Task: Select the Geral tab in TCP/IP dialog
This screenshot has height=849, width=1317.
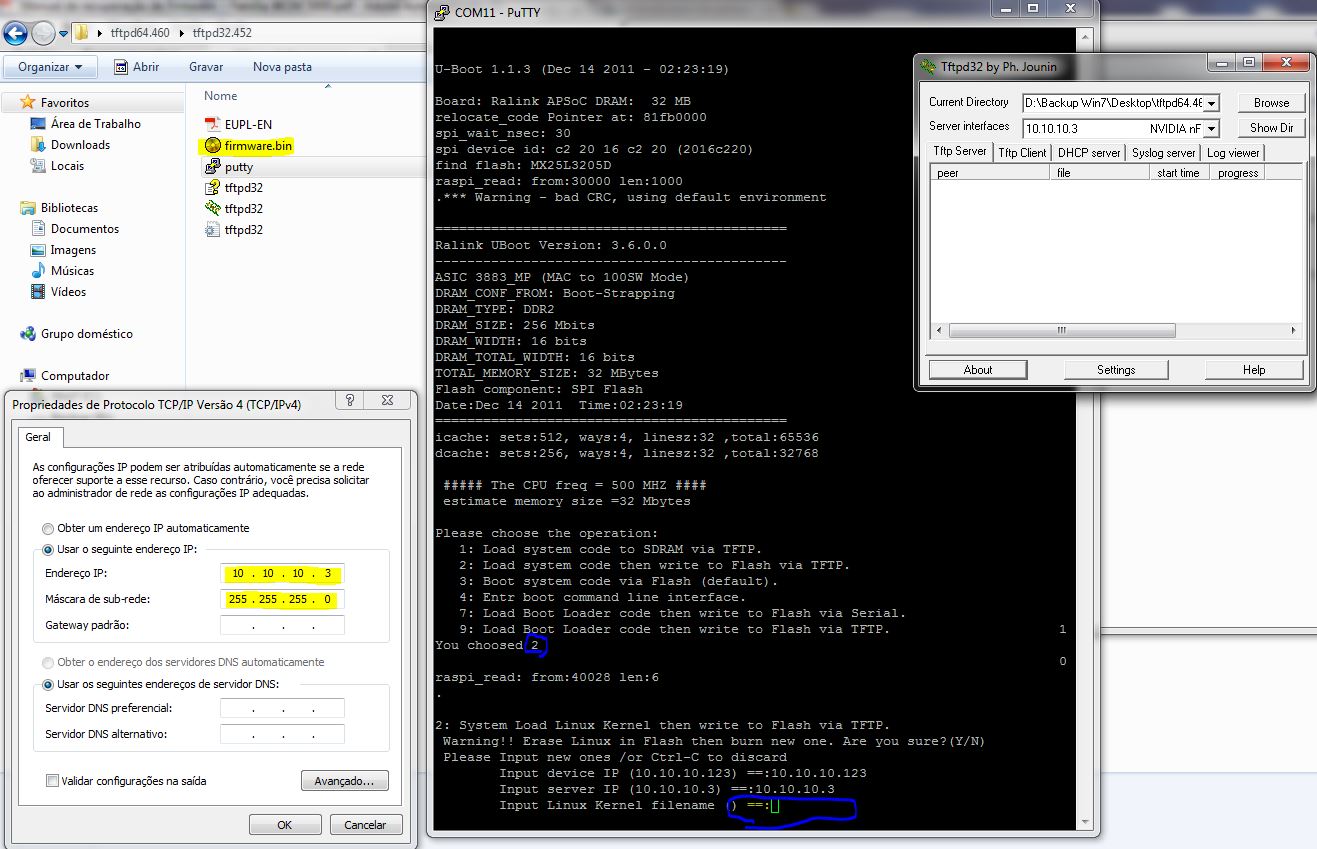Action: pyautogui.click(x=38, y=437)
